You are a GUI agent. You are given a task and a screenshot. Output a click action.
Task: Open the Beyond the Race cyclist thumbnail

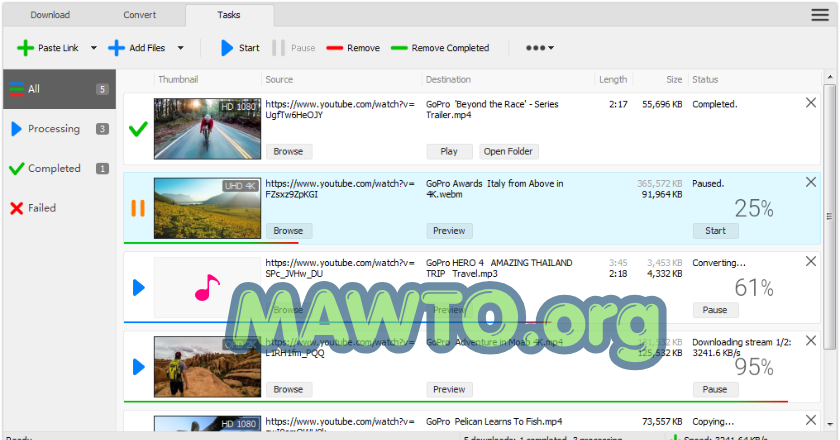point(207,129)
